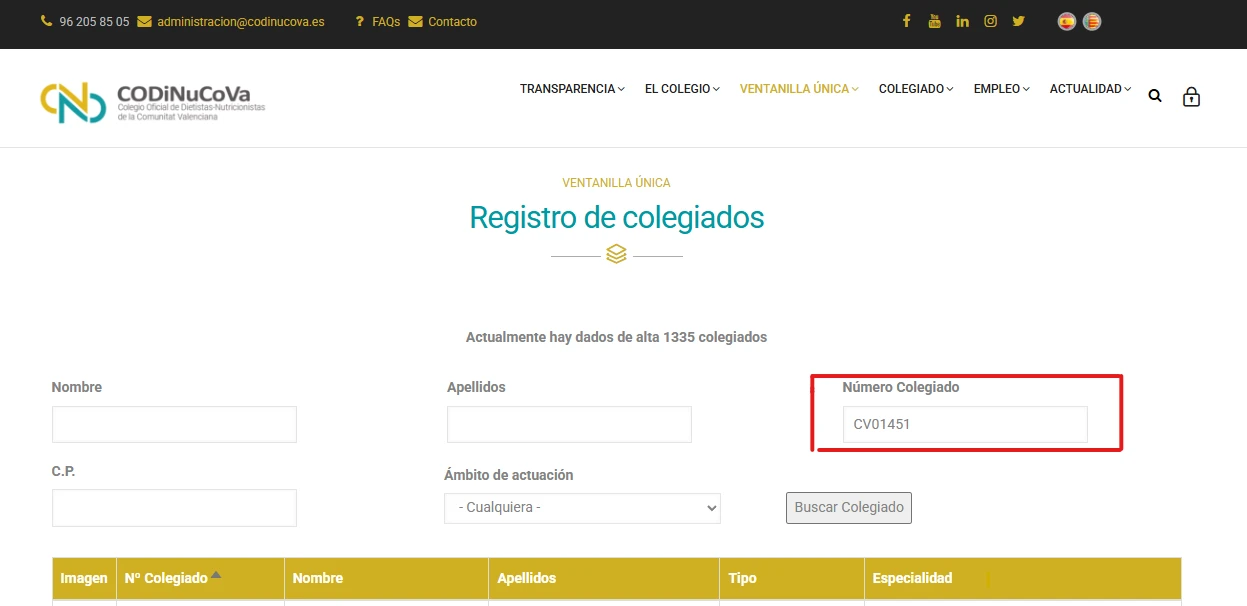This screenshot has width=1247, height=606.
Task: Expand the EL COLEGIO menu
Action: (x=682, y=89)
